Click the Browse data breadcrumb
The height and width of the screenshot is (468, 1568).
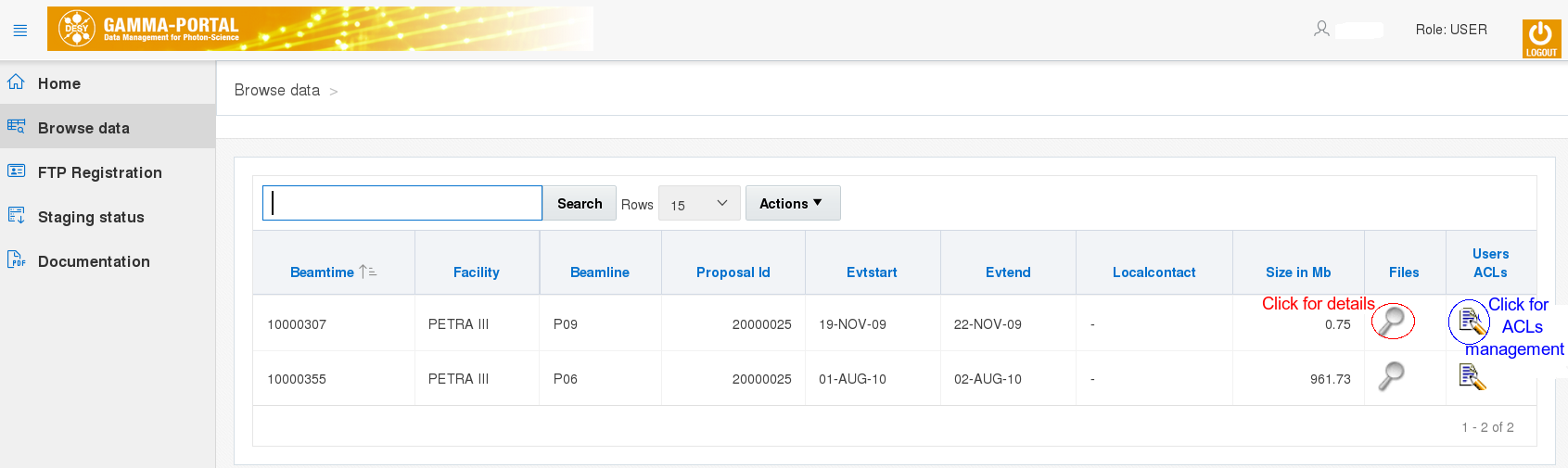point(276,90)
